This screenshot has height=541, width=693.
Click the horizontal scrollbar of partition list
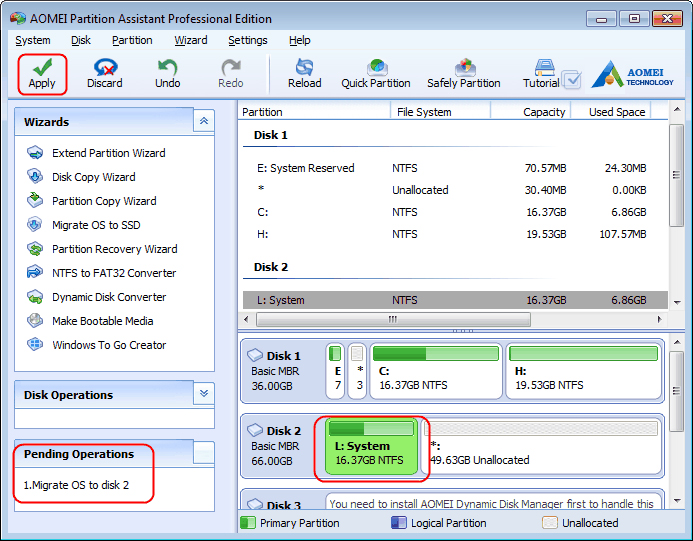click(x=393, y=319)
